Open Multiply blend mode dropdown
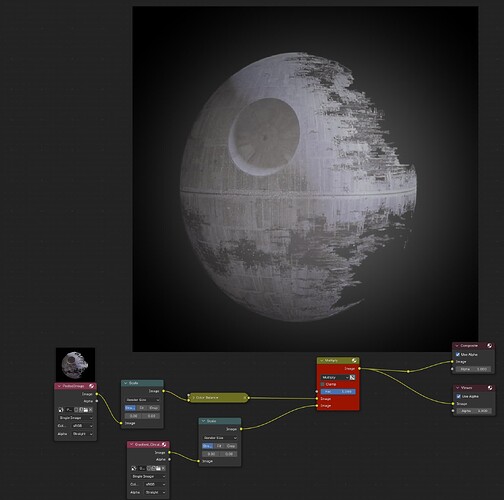 click(335, 377)
